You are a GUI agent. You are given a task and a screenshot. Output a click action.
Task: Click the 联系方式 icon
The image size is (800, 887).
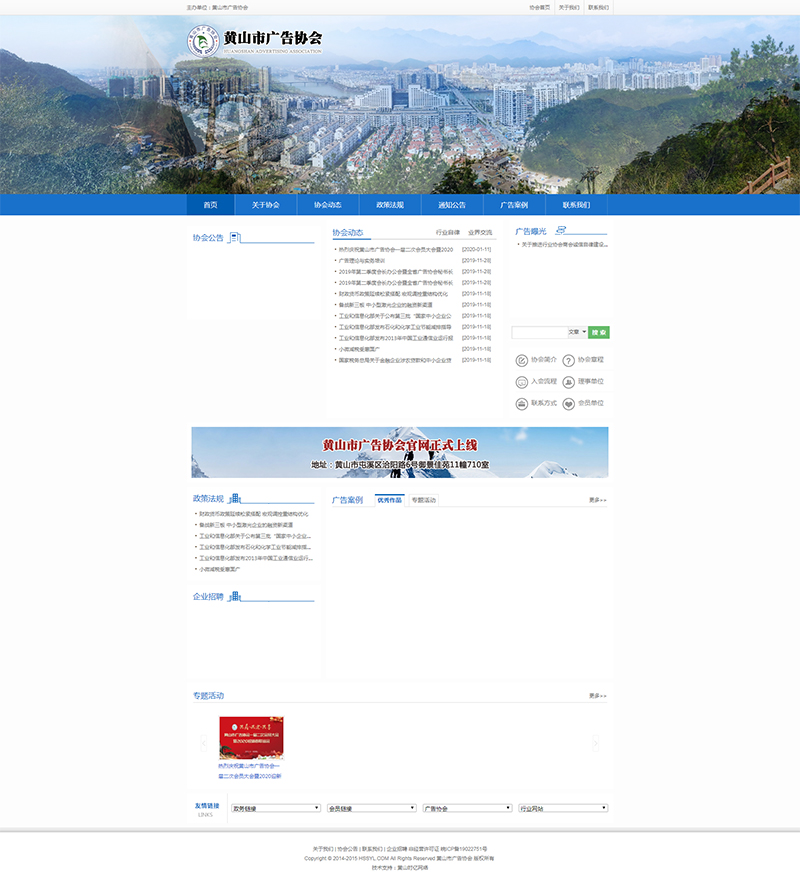pyautogui.click(x=521, y=404)
